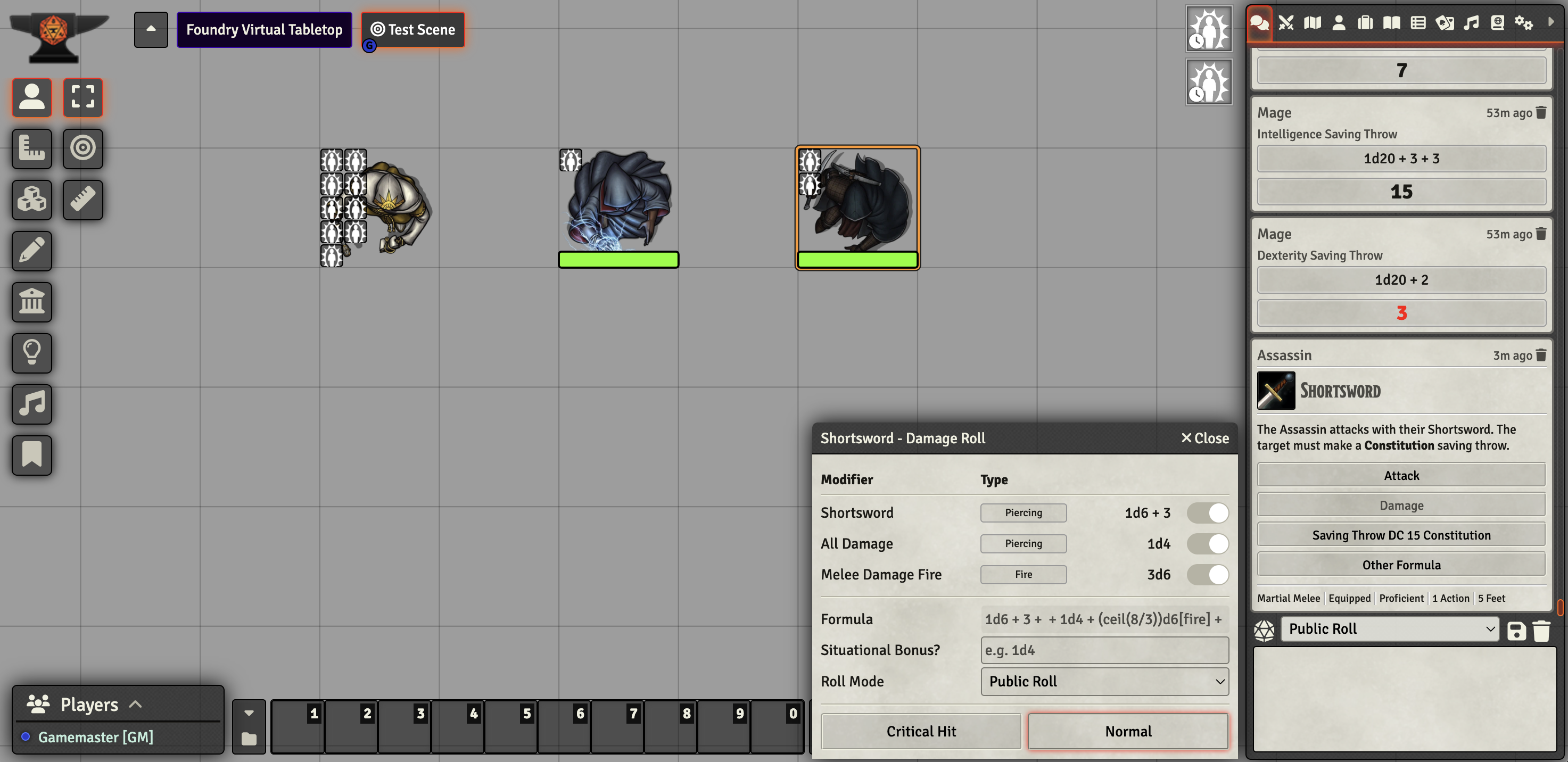Toggle off the All Damage 1d4 modifier
Screen dimensions: 1568x762
click(1208, 543)
